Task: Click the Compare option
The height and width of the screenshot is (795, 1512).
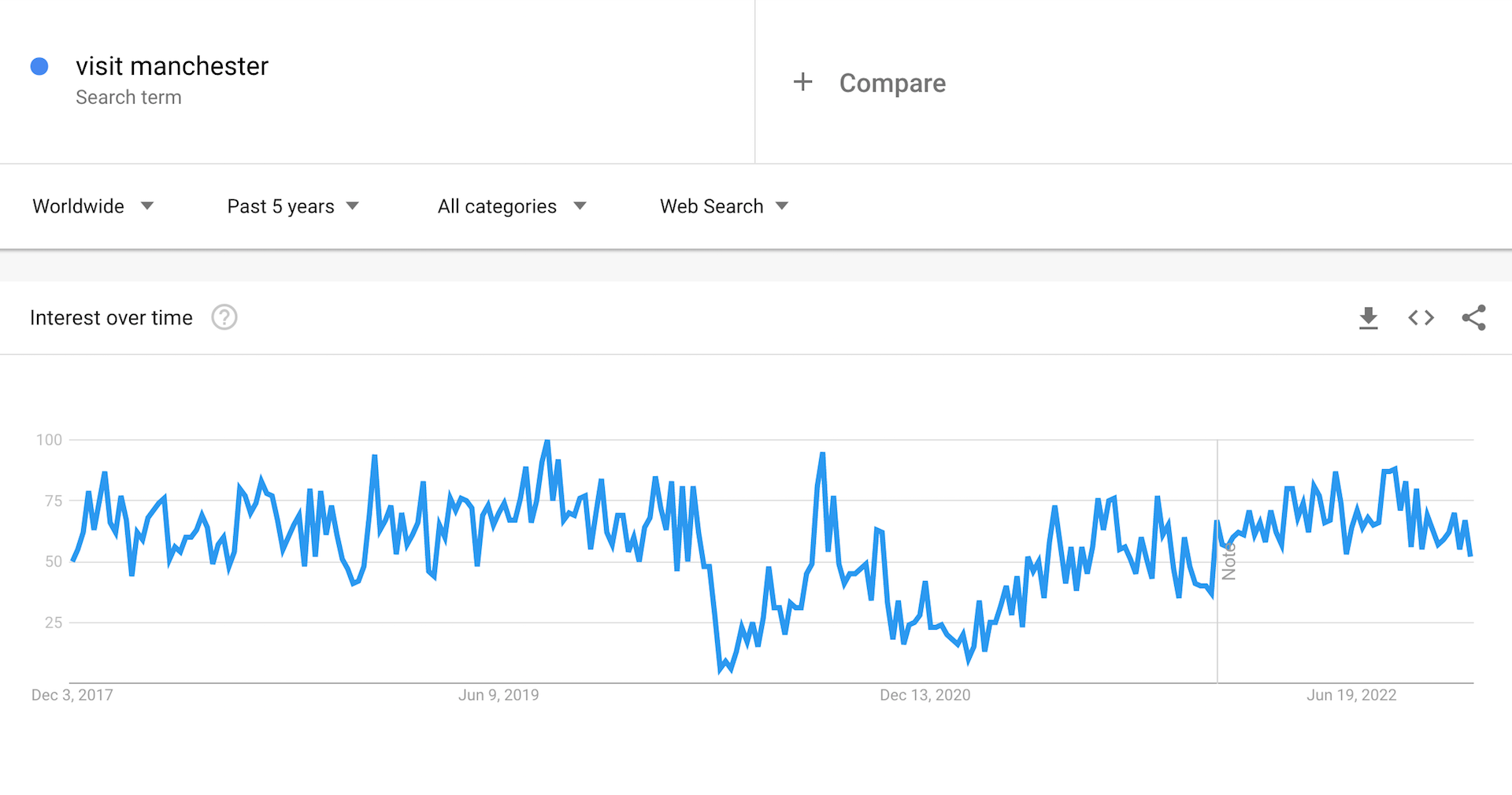Action: 892,82
